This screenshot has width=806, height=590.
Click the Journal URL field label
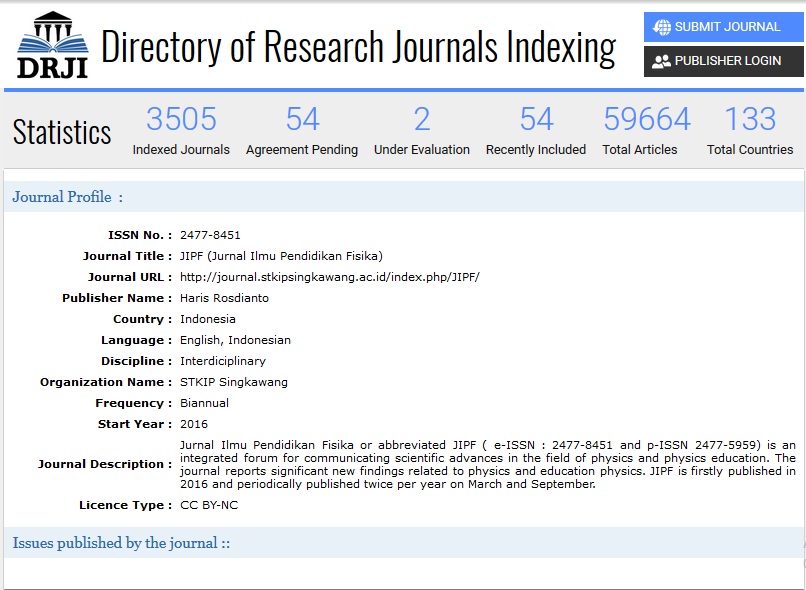click(130, 277)
